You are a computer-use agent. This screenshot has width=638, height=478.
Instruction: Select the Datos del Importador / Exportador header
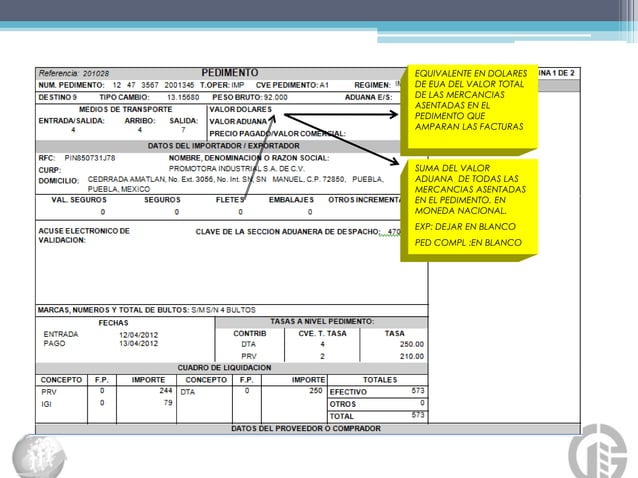[223, 146]
